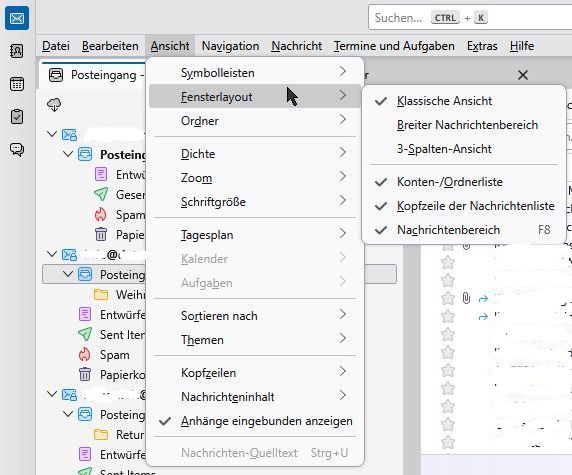
Task: Toggle Konten-/Ordnerliste visibility
Action: click(x=463, y=182)
